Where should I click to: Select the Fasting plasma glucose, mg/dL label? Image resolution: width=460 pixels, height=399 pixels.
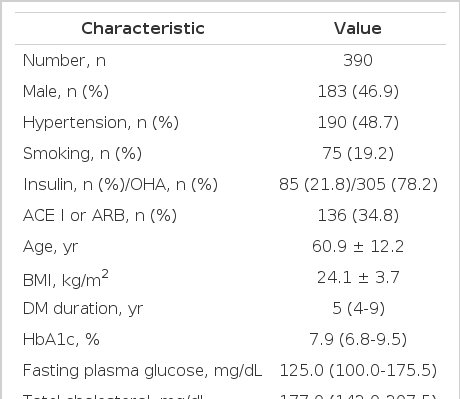142,371
